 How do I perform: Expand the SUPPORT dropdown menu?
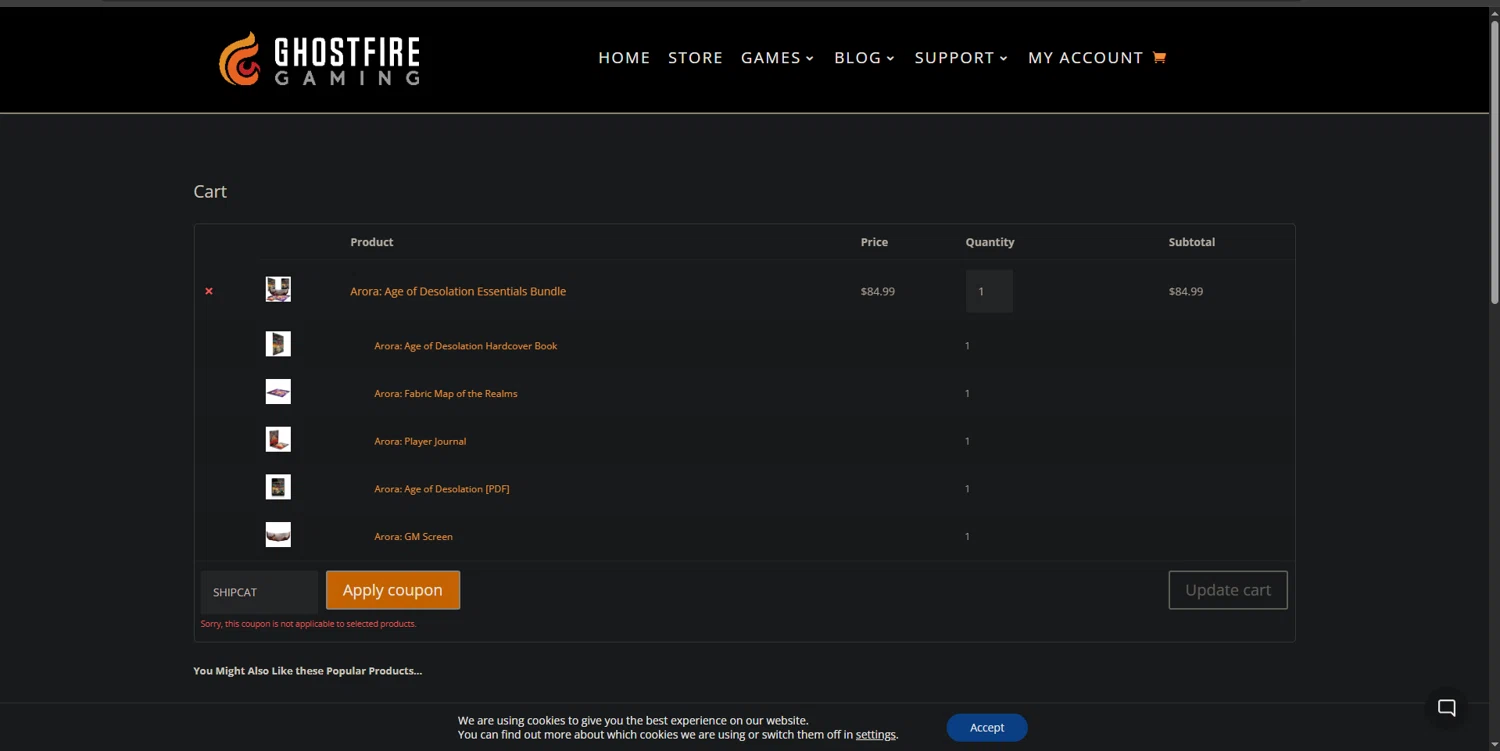click(x=961, y=58)
